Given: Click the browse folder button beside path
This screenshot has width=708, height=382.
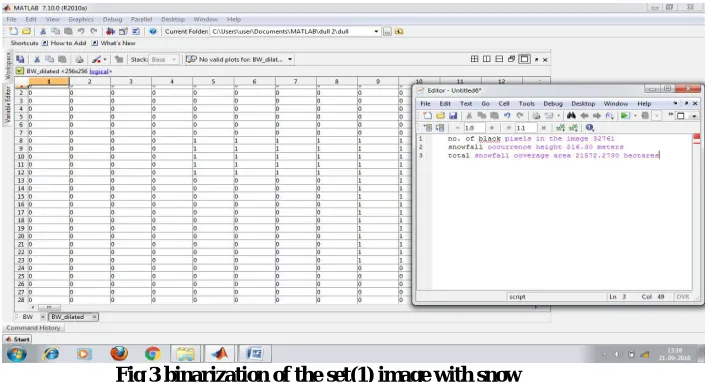Looking at the screenshot, I should (387, 31).
